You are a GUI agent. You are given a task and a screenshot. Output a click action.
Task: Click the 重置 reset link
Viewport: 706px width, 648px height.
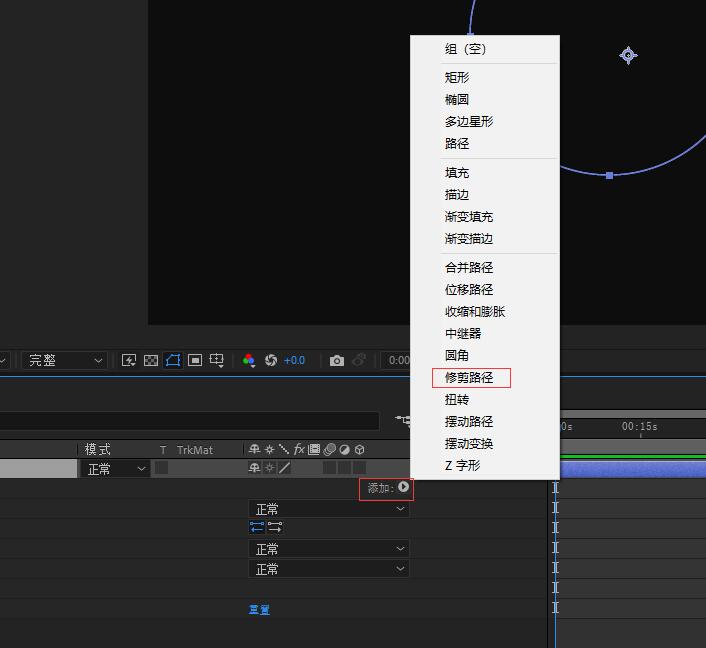click(x=259, y=610)
